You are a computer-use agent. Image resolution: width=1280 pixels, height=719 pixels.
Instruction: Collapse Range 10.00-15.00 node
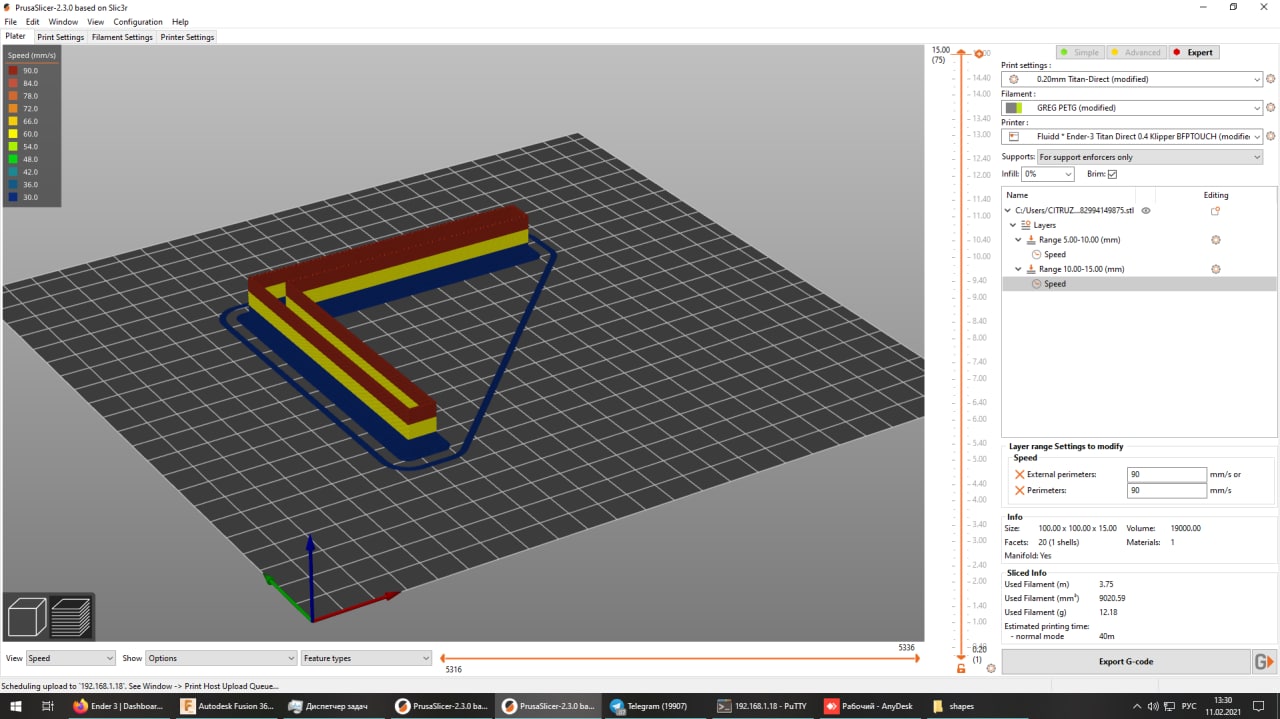pyautogui.click(x=1020, y=269)
